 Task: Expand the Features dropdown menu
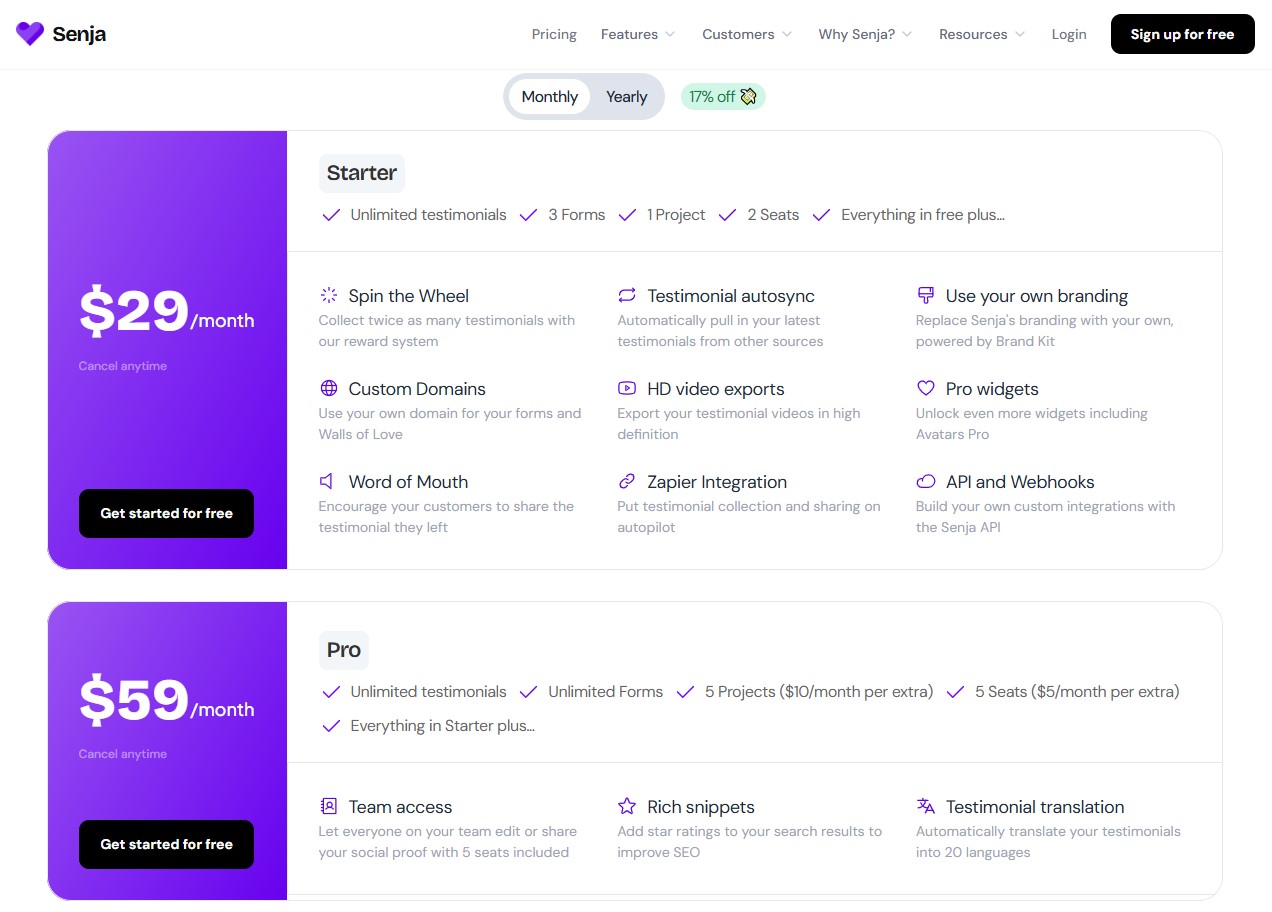tap(638, 34)
